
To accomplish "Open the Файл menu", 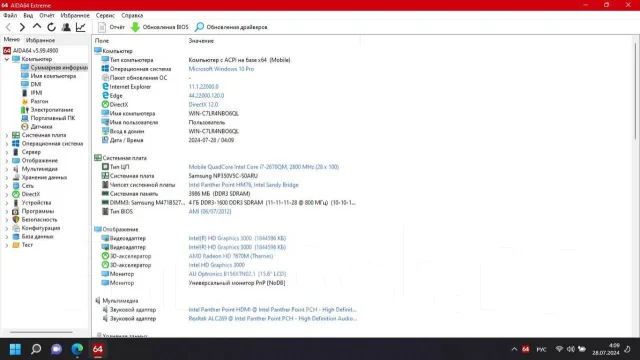I will 10,15.
